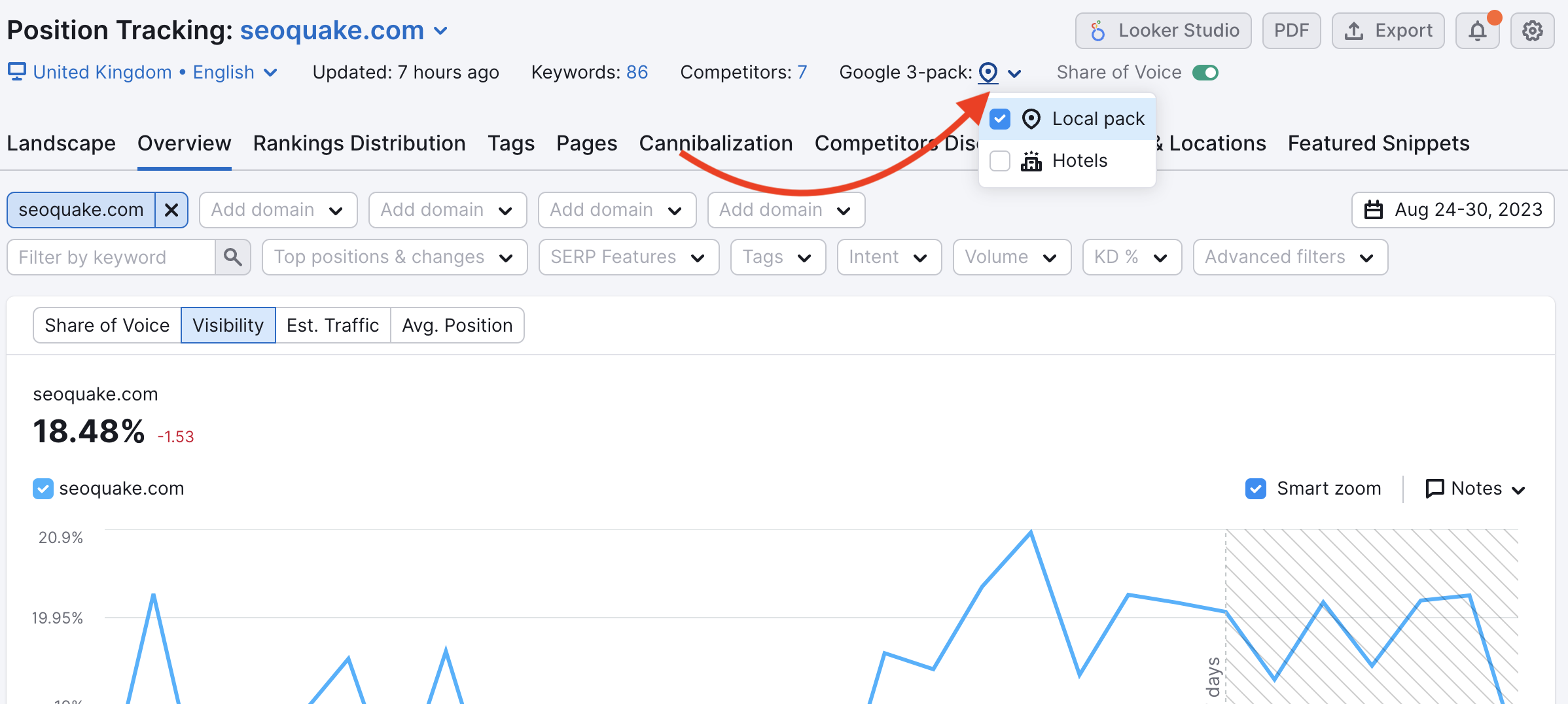Open the third Add domain dropdown
This screenshot has width=1568, height=704.
pyautogui.click(x=617, y=210)
